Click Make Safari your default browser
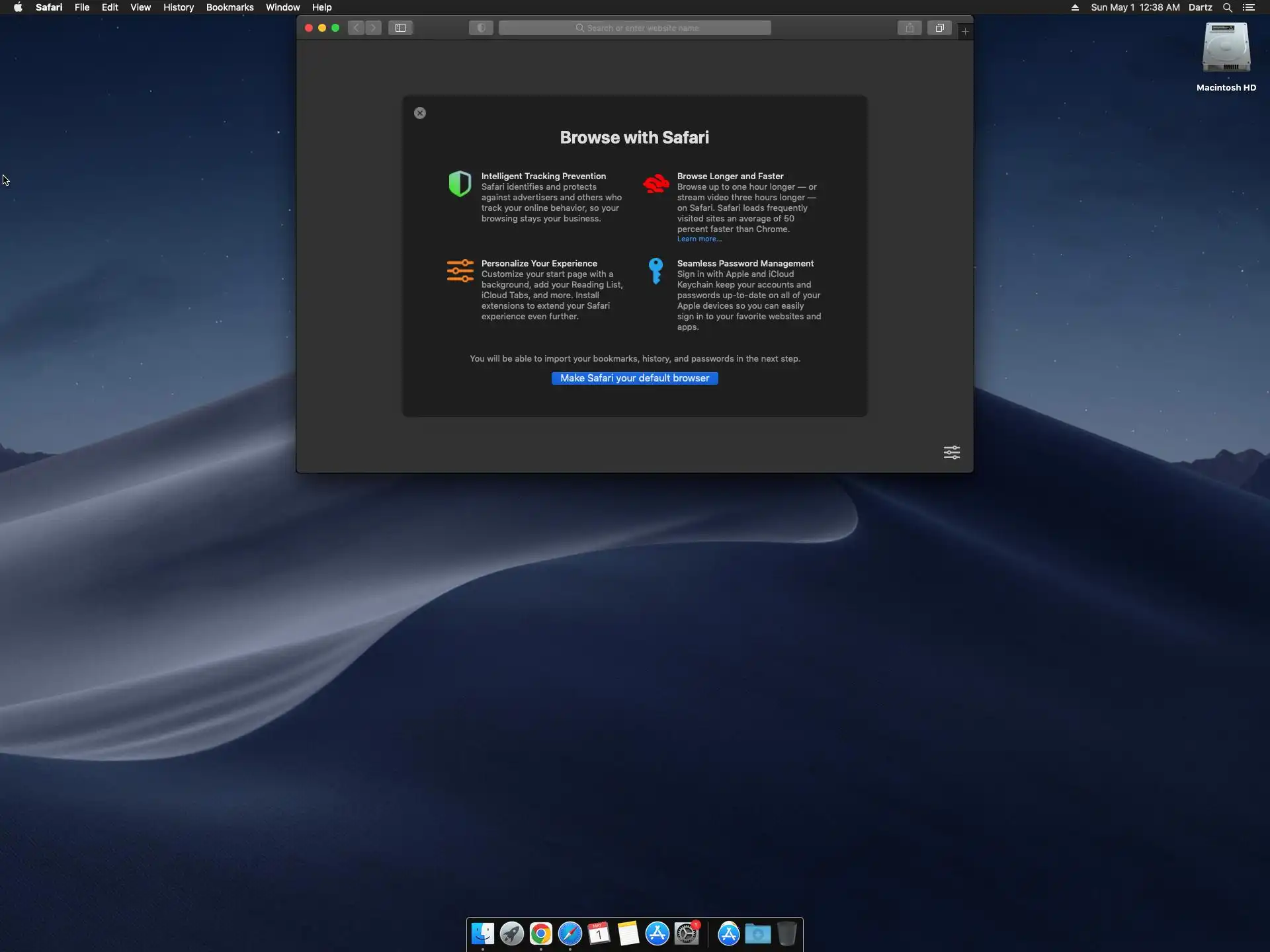The image size is (1270, 952). point(634,378)
